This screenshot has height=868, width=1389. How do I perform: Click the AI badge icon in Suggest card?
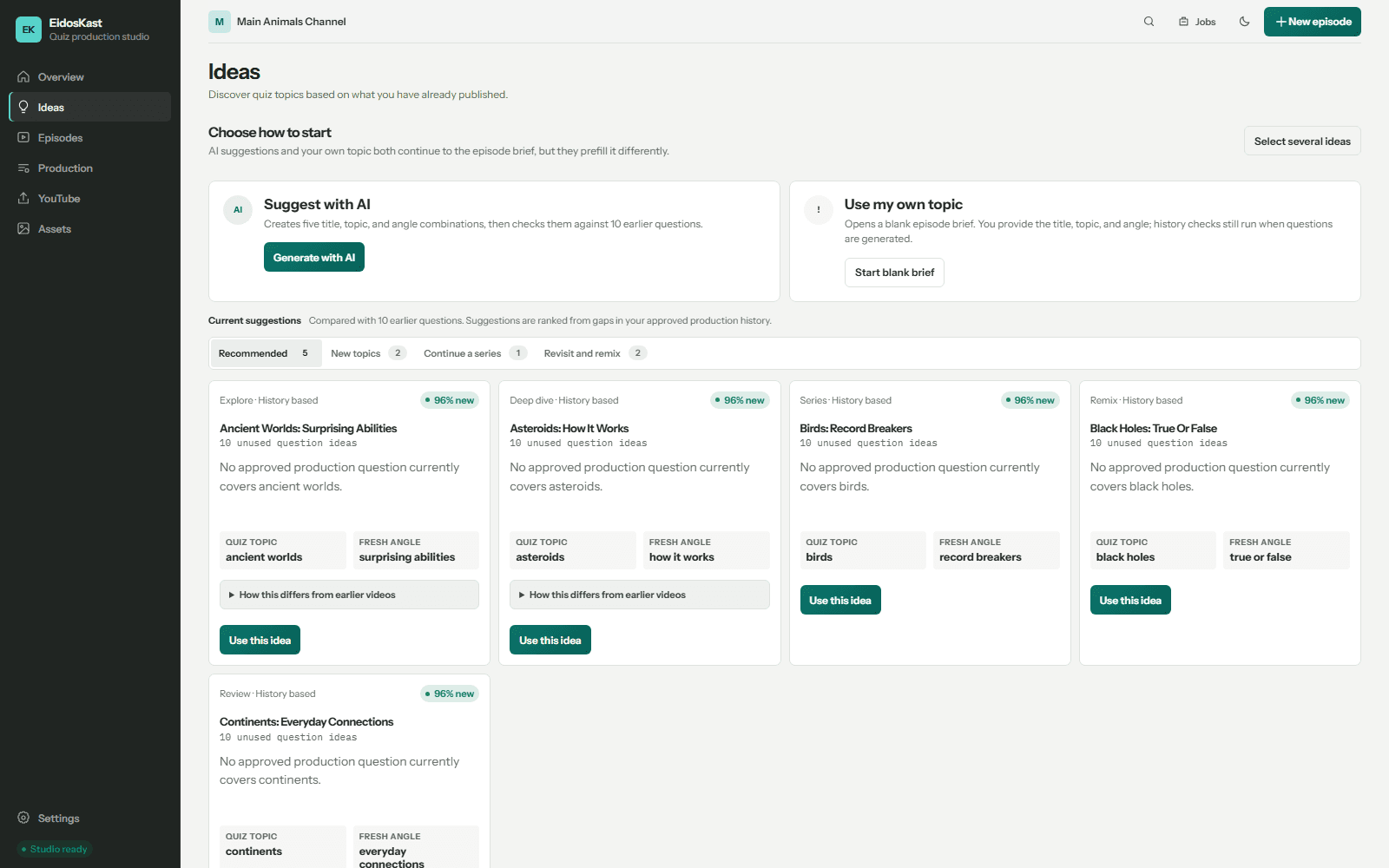click(x=238, y=210)
